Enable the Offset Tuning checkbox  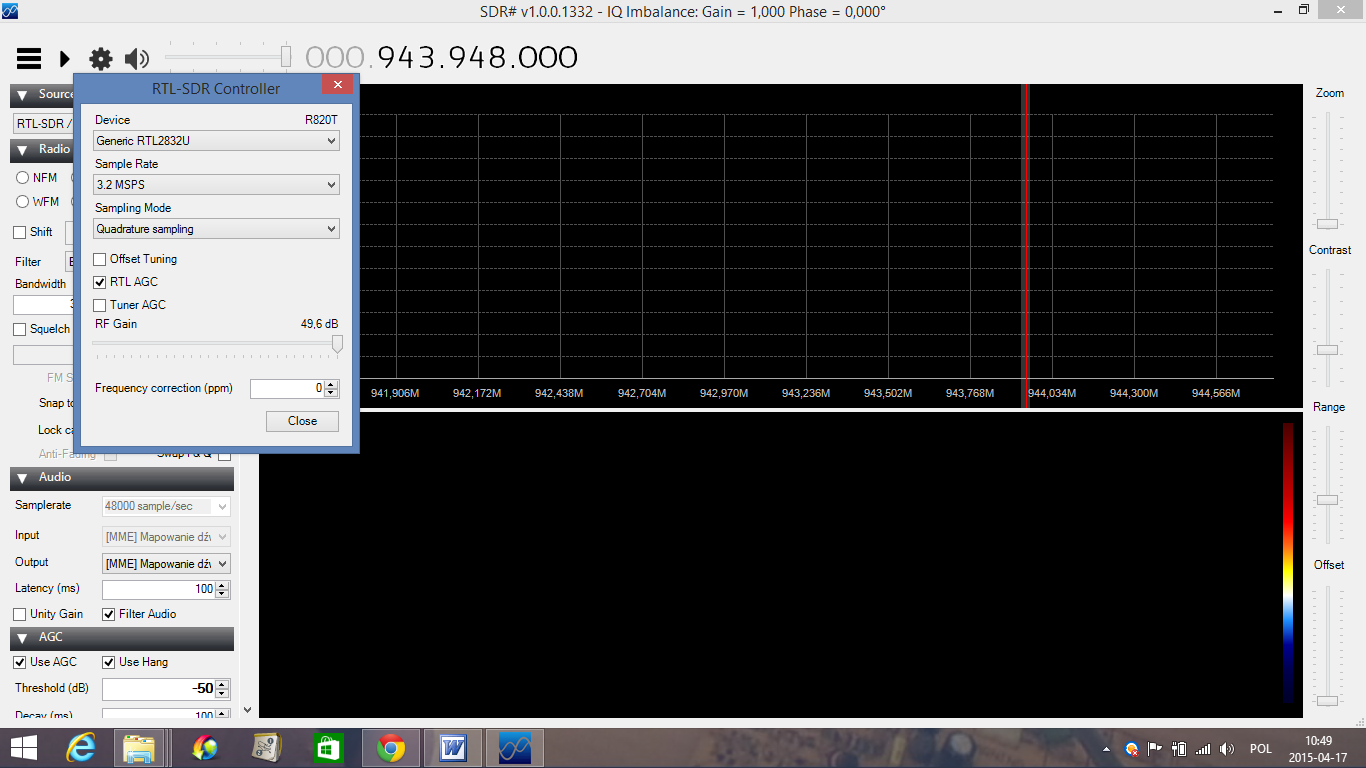click(100, 259)
